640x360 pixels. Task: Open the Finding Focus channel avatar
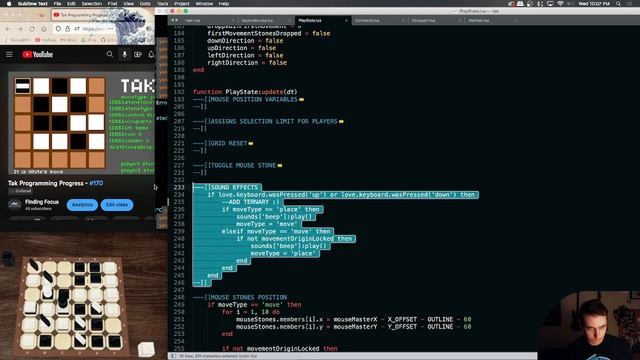pyautogui.click(x=14, y=204)
